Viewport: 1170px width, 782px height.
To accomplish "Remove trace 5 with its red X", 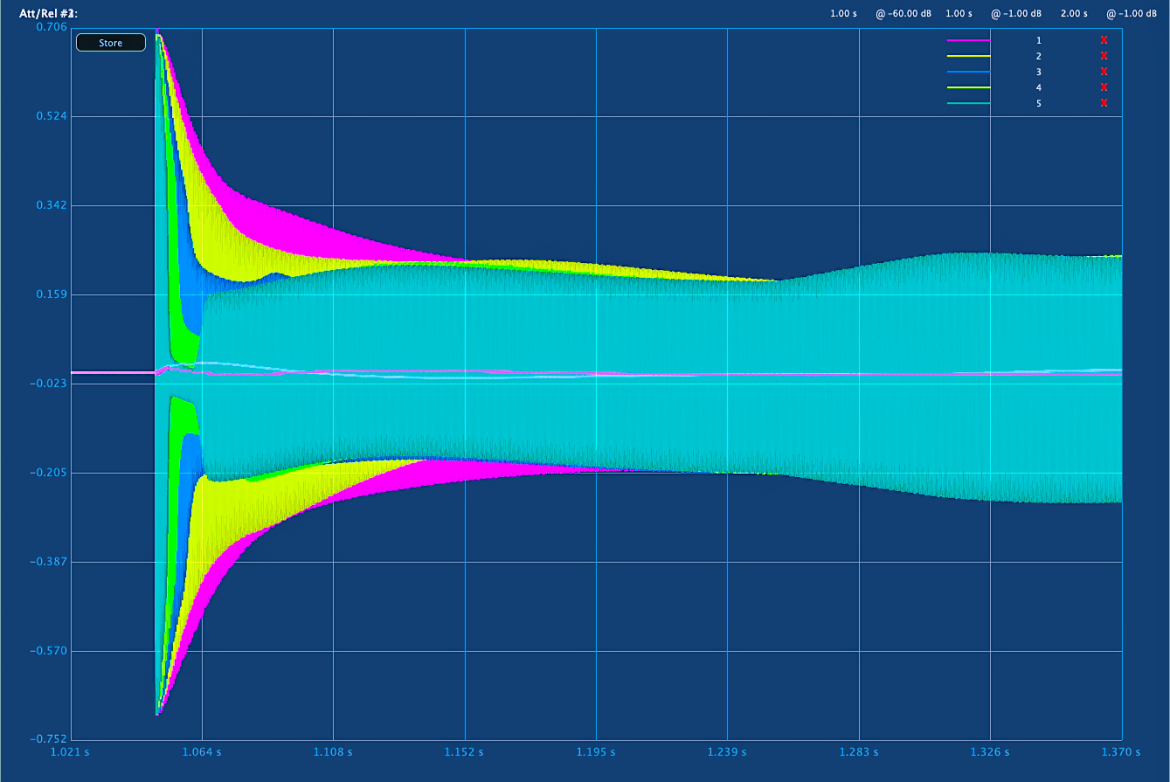I will [1104, 103].
